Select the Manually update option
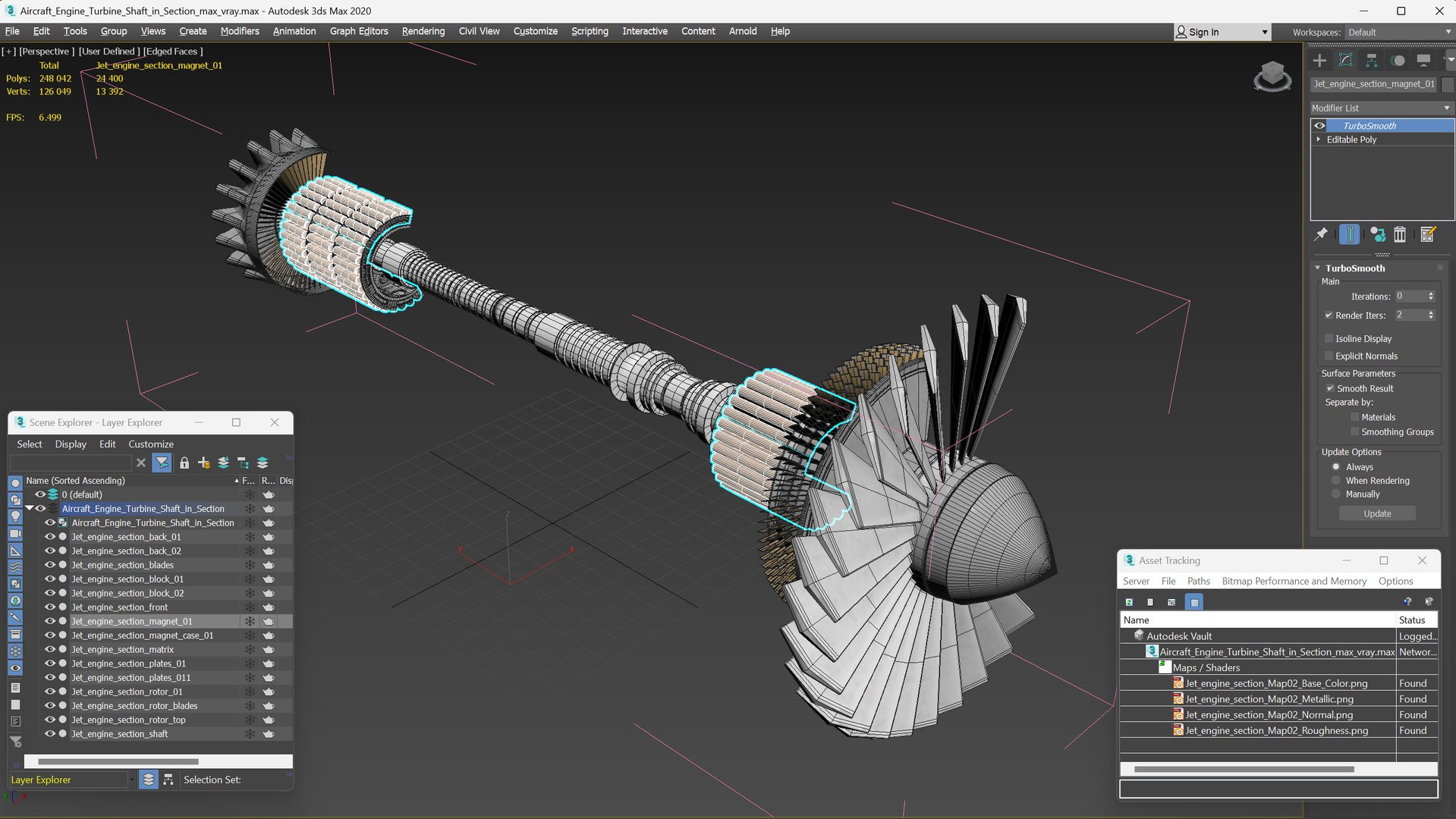Viewport: 1456px width, 819px height. [x=1336, y=494]
